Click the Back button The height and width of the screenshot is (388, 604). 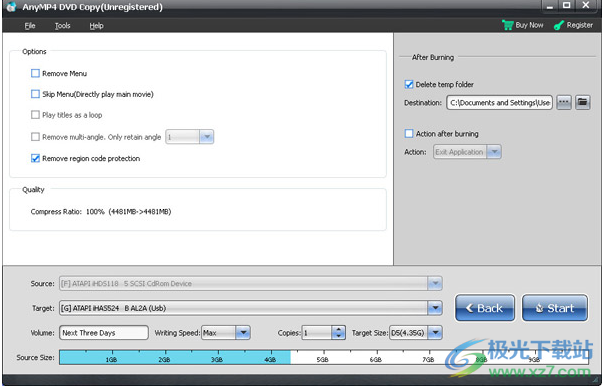click(x=485, y=308)
